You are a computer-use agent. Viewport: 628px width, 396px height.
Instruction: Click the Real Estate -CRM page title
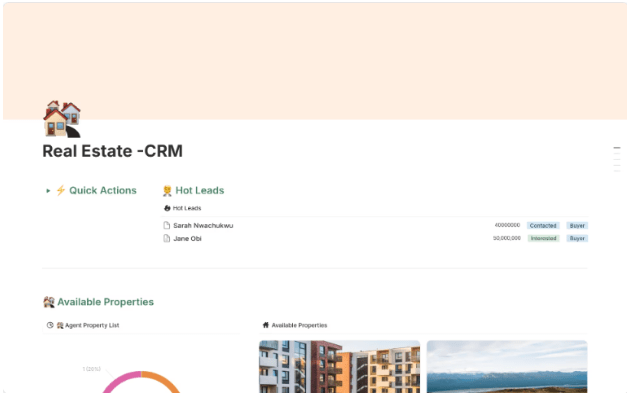coord(113,151)
